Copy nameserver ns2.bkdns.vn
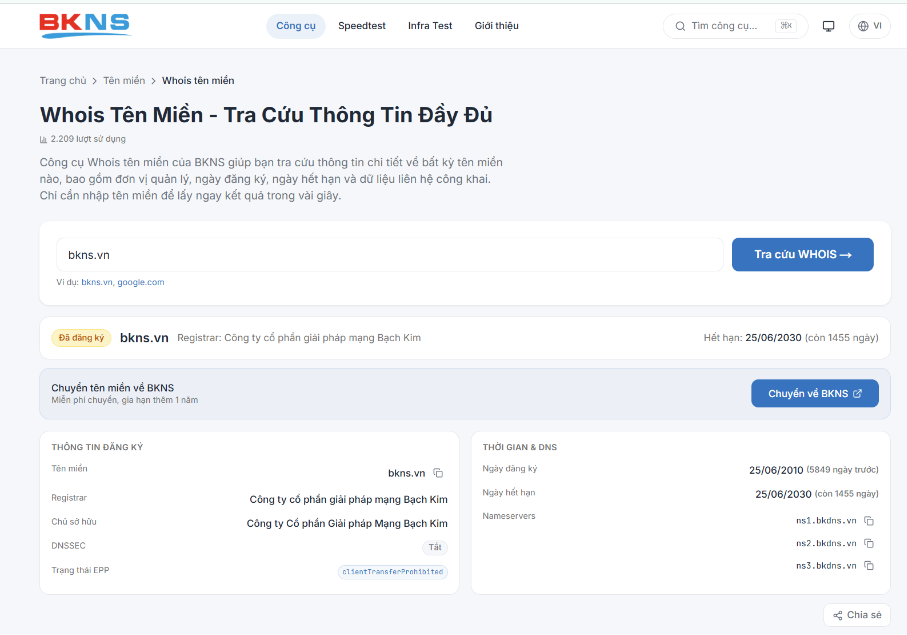Screen dimensions: 907x635 pos(869,543)
